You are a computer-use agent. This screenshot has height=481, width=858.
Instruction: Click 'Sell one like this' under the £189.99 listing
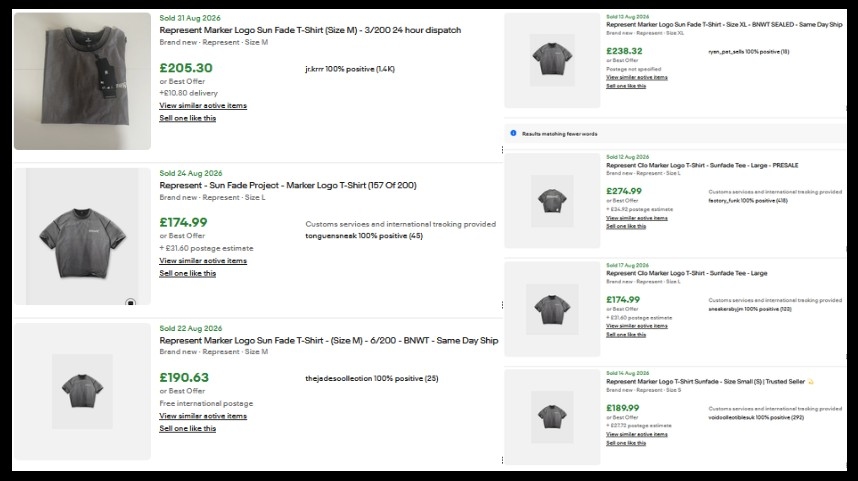pyautogui.click(x=626, y=443)
